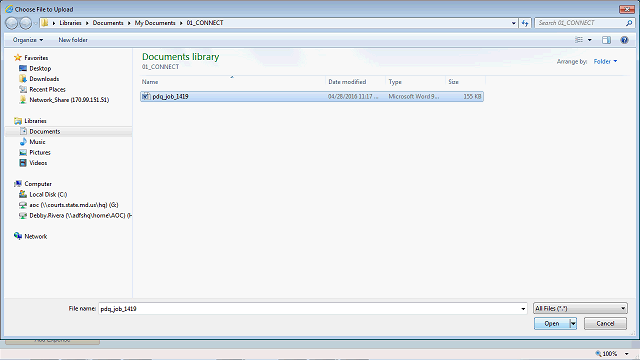Close the Choose File to Upload dialog

626,9
